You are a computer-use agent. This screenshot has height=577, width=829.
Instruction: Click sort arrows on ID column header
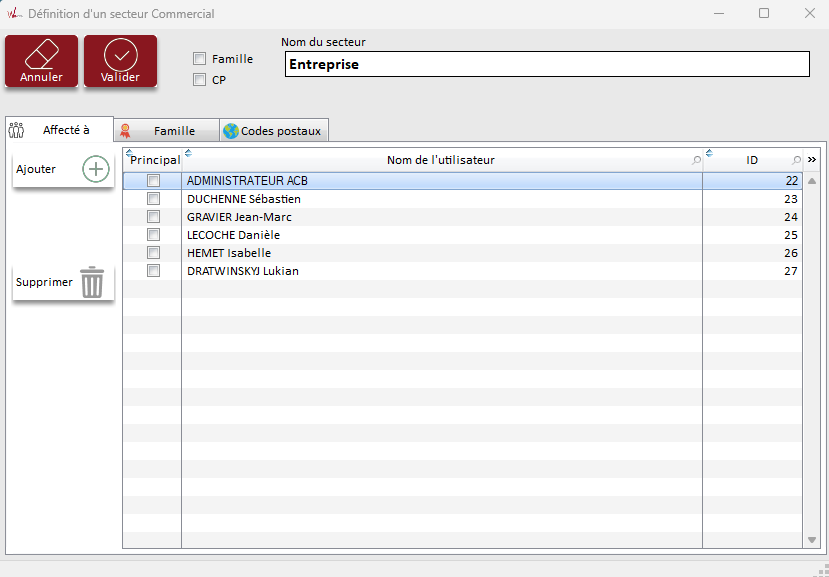click(x=709, y=153)
